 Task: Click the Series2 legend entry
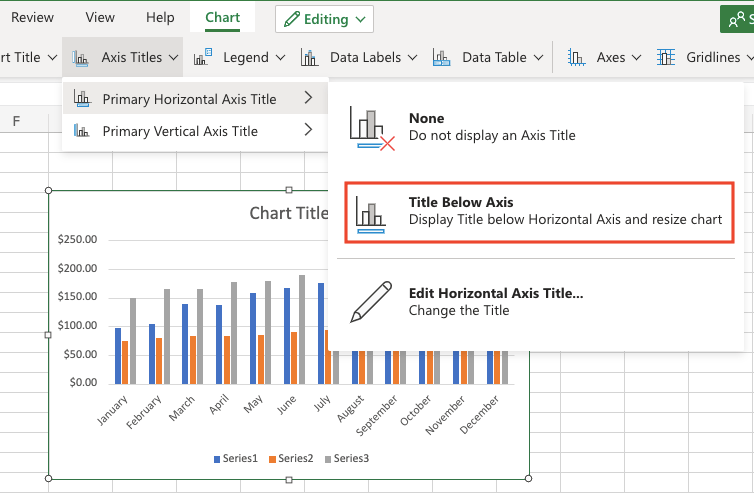pyautogui.click(x=291, y=458)
